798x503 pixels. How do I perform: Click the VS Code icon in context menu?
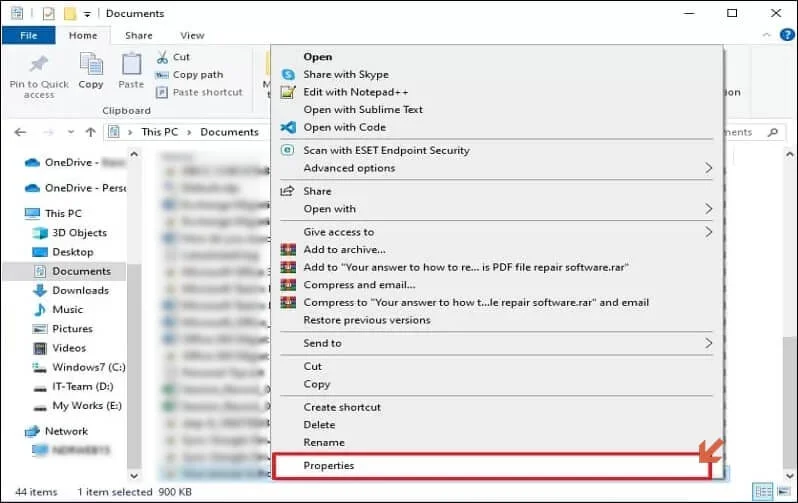coord(288,127)
